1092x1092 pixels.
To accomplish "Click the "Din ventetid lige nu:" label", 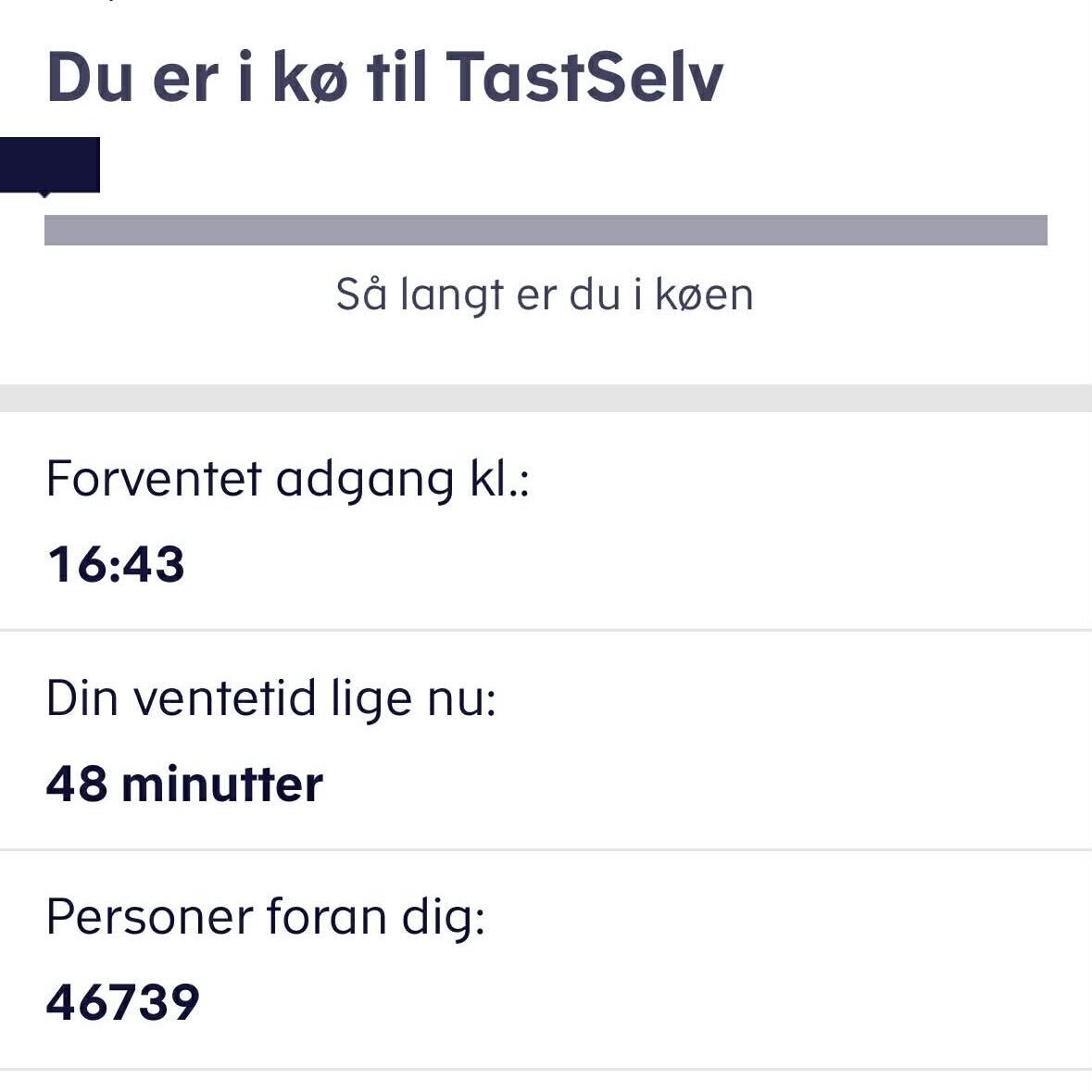I will tap(270, 698).
